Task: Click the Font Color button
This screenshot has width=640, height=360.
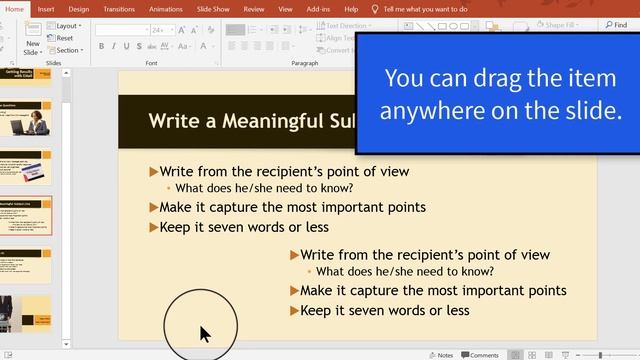Action: (x=203, y=46)
